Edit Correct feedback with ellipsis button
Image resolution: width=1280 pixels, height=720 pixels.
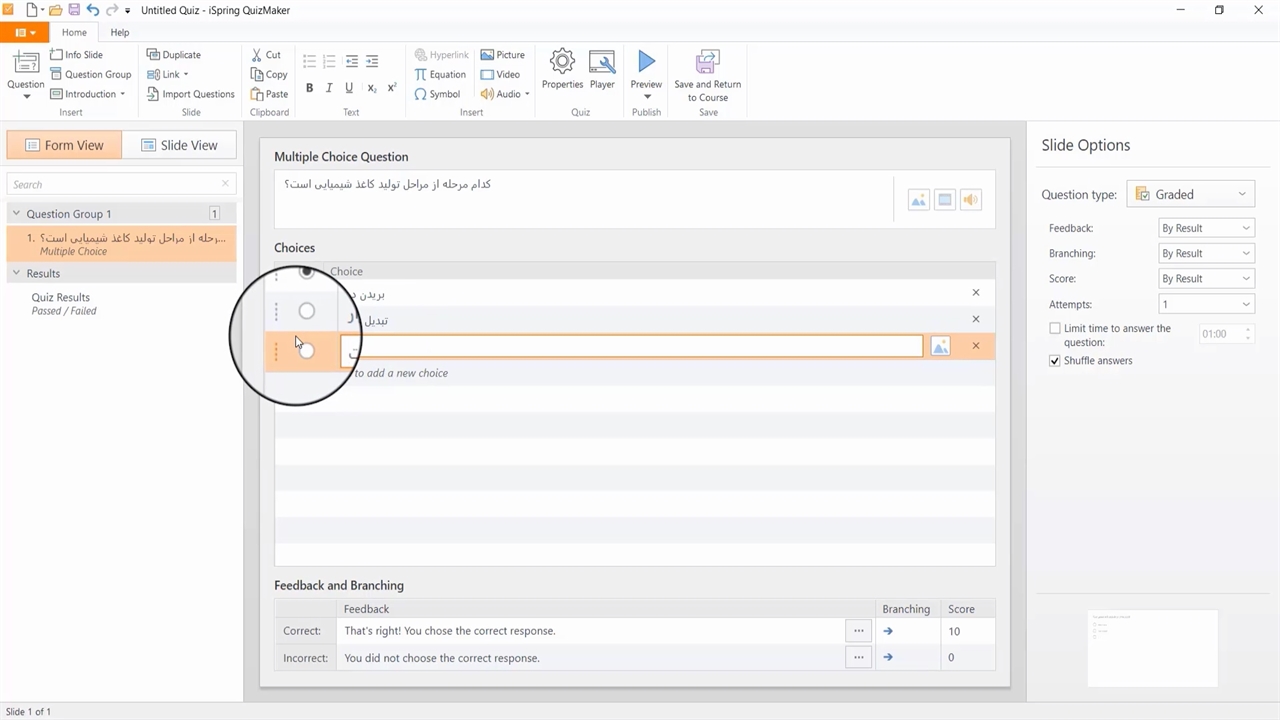(858, 631)
